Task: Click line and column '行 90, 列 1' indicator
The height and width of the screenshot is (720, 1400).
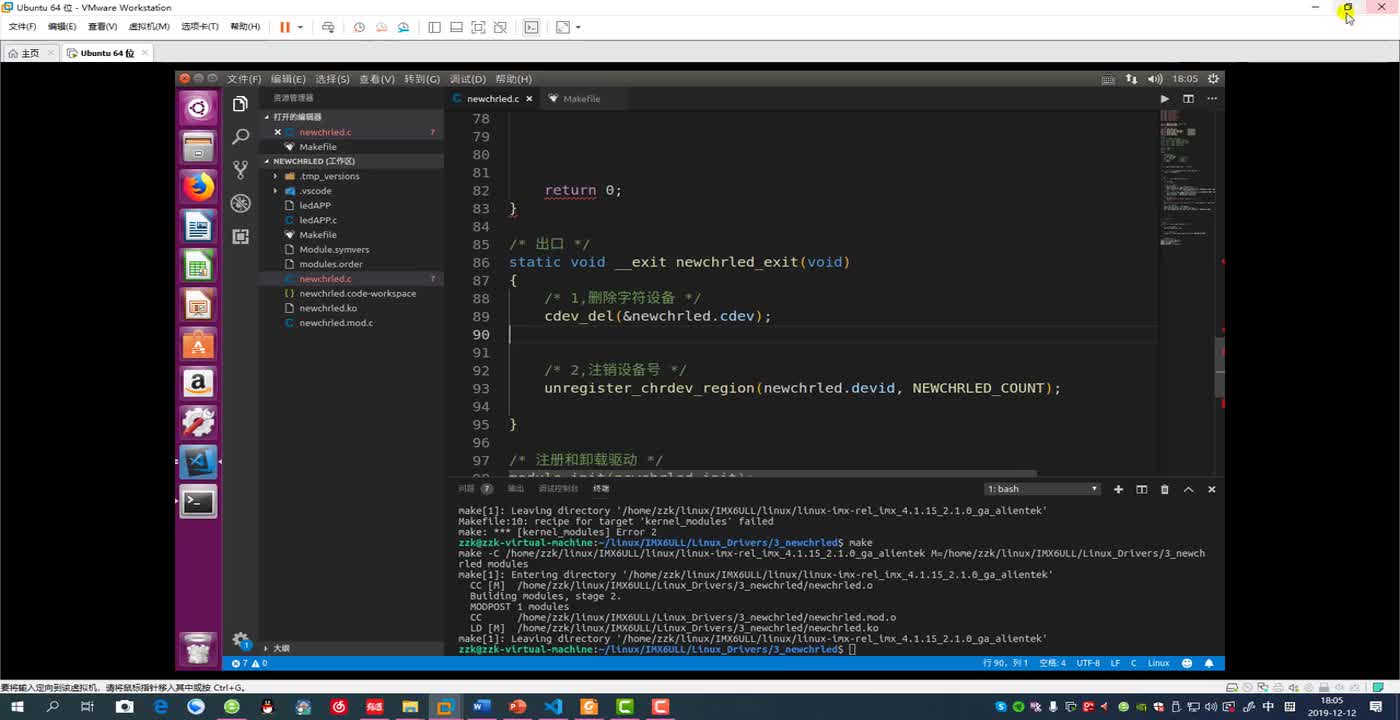Action: (x=1006, y=663)
